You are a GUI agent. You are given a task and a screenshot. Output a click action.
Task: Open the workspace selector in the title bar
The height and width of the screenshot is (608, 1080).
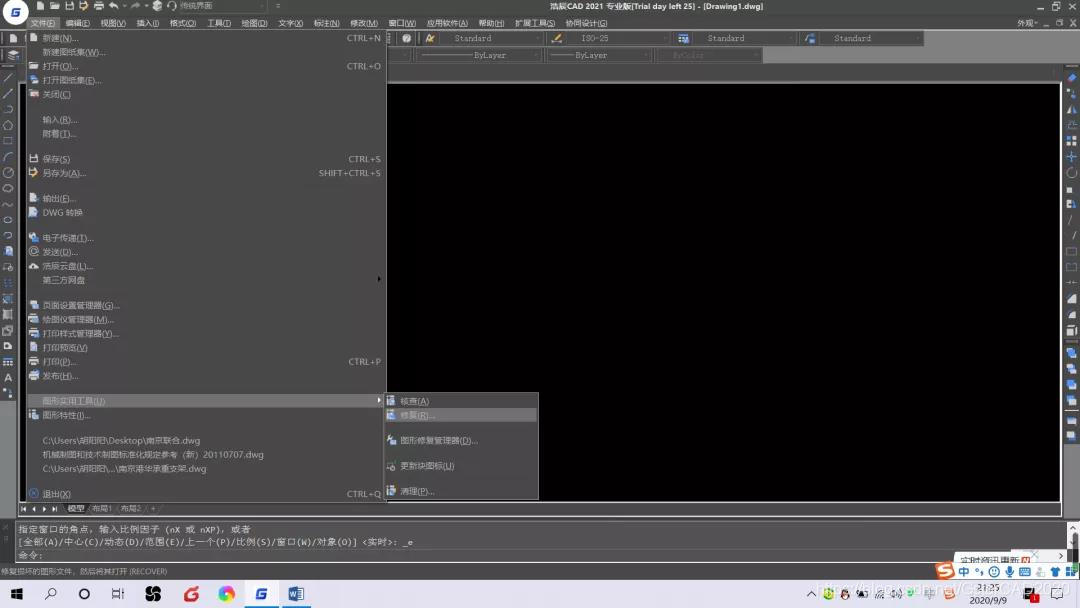(x=222, y=6)
